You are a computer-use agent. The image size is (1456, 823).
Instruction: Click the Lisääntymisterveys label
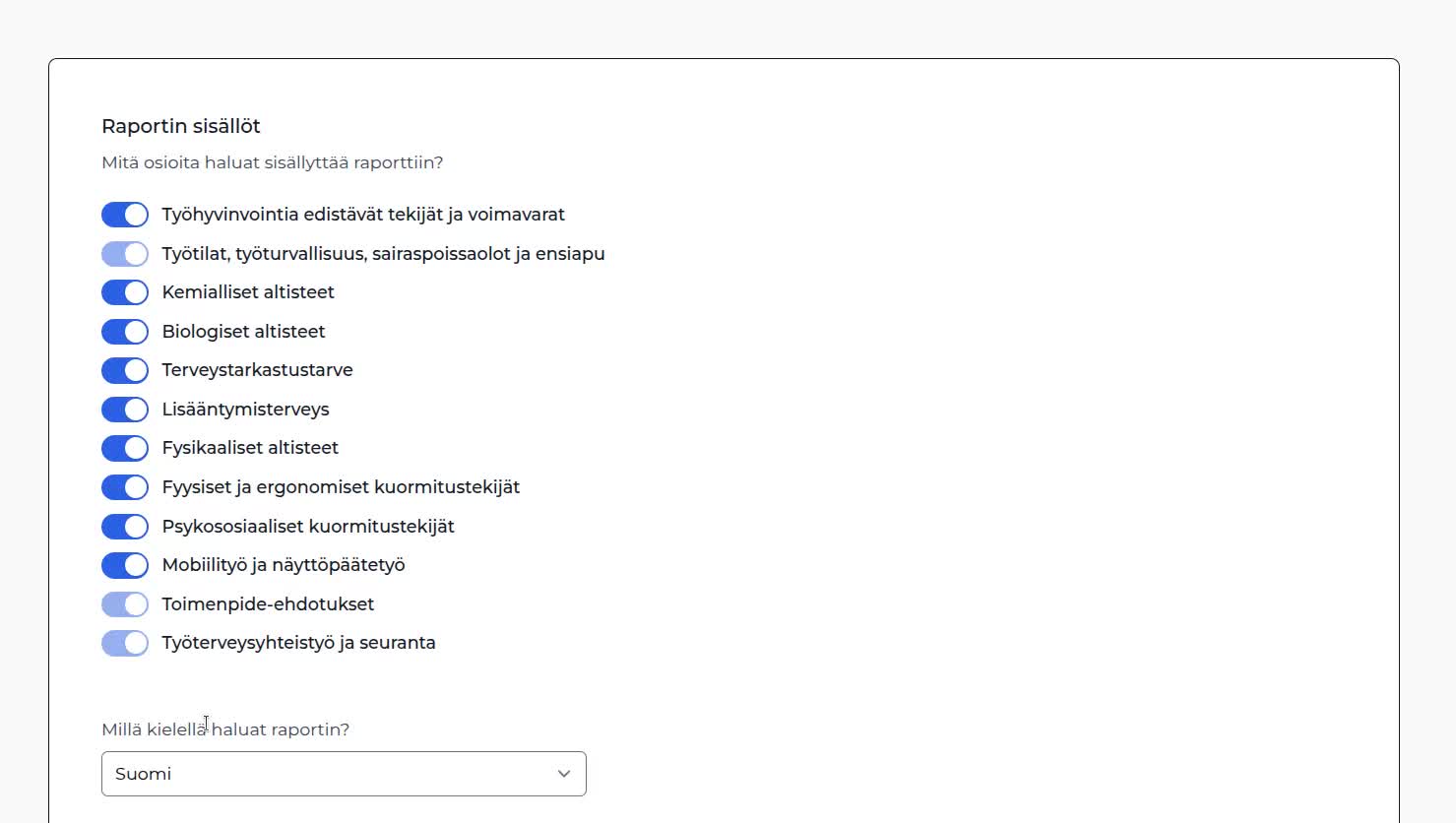coord(245,410)
